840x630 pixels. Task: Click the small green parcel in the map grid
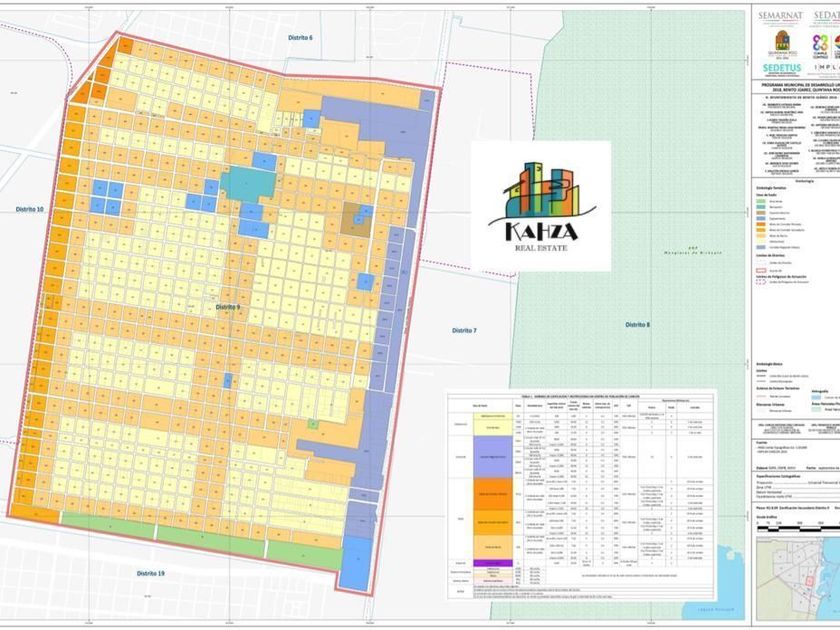click(313, 424)
